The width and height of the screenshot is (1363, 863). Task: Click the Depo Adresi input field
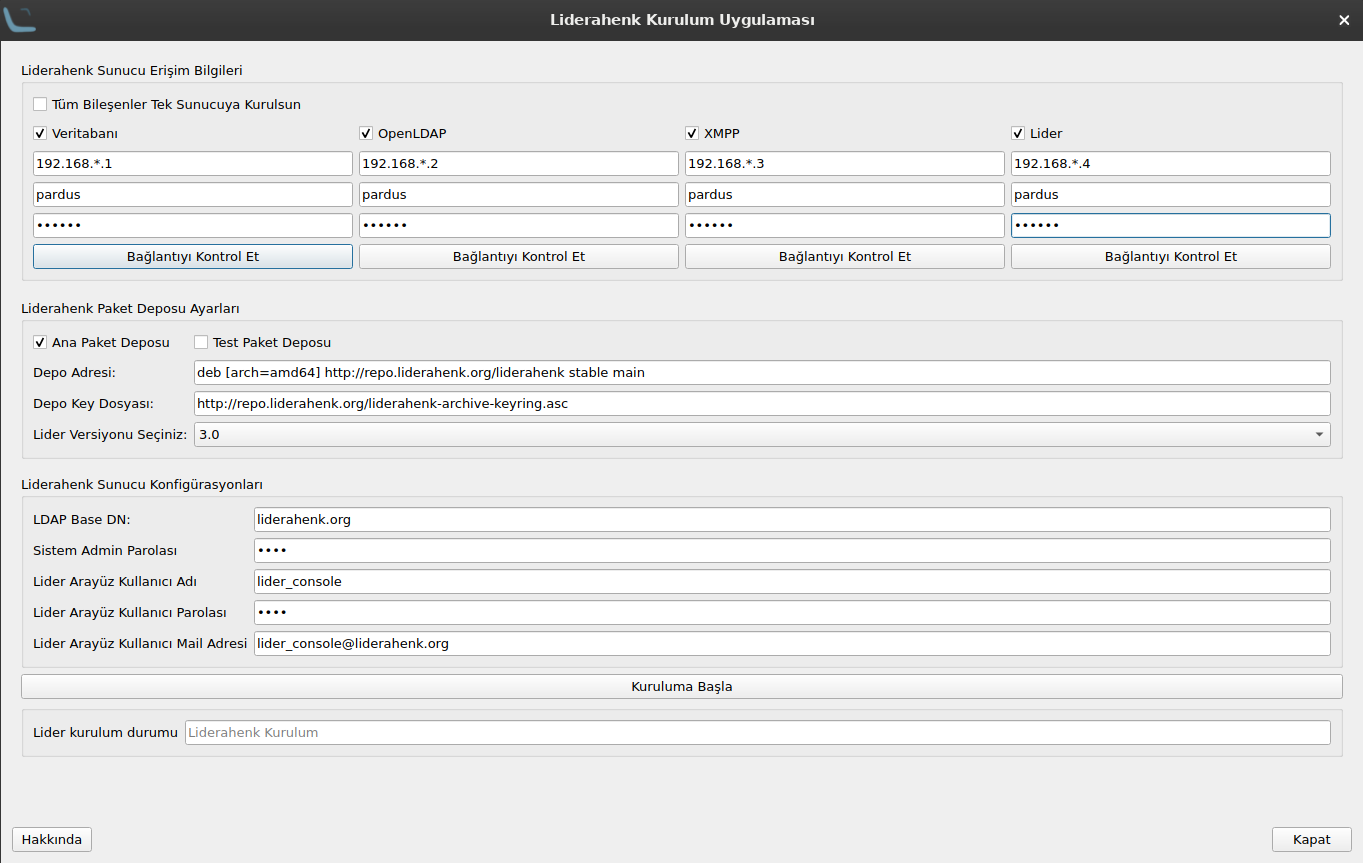[762, 373]
